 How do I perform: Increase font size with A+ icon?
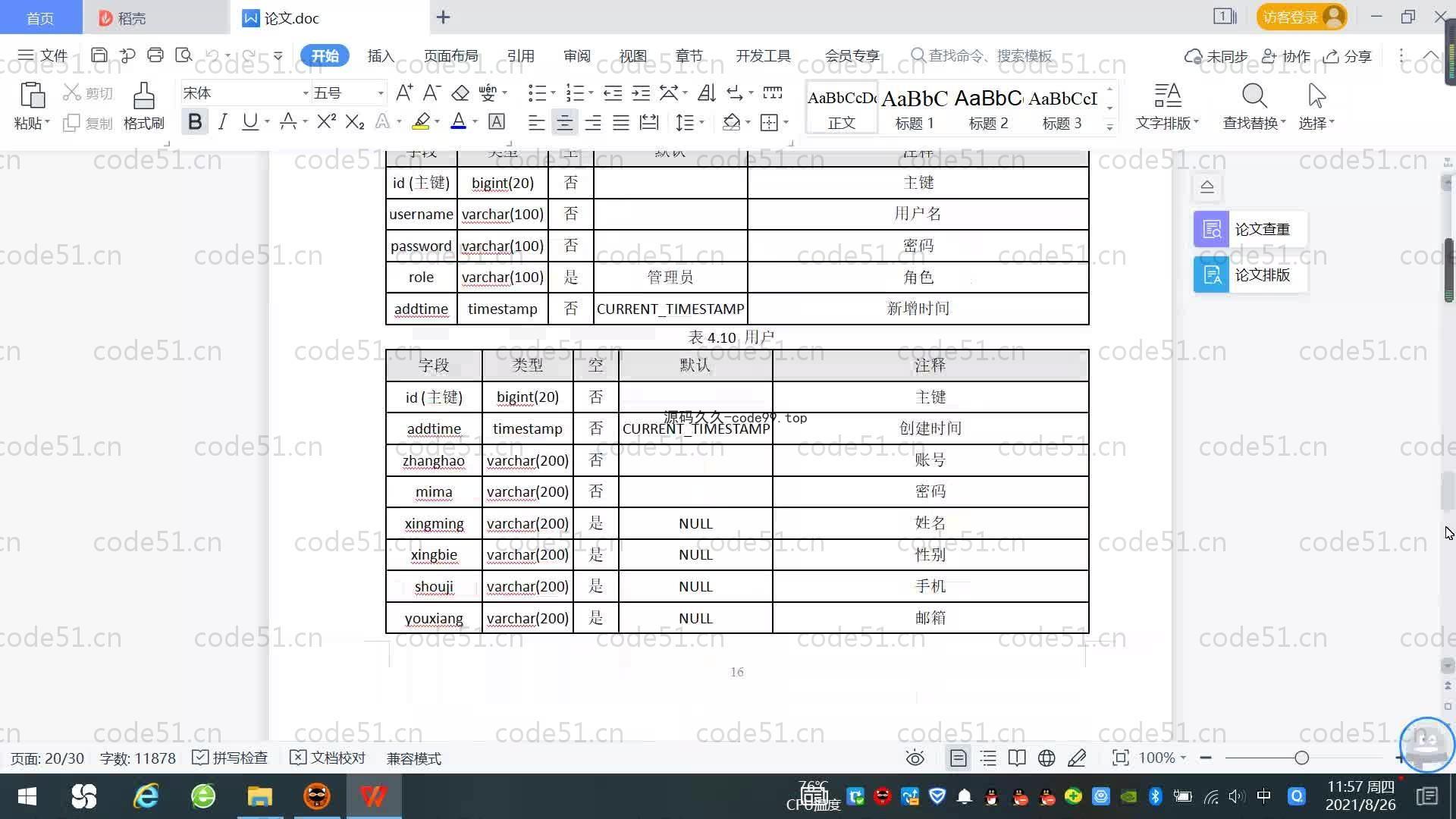[x=404, y=93]
